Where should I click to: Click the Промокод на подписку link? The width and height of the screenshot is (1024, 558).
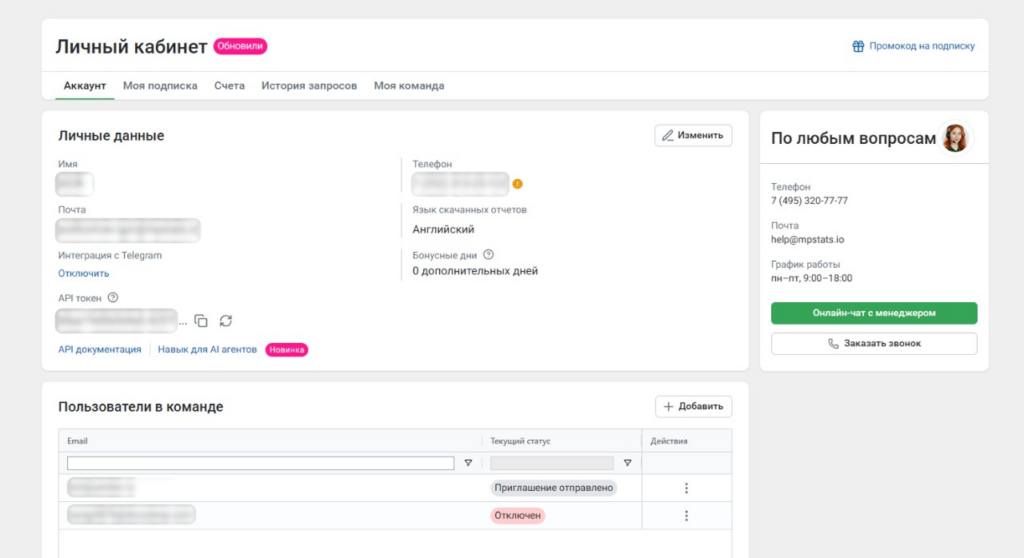click(x=921, y=46)
